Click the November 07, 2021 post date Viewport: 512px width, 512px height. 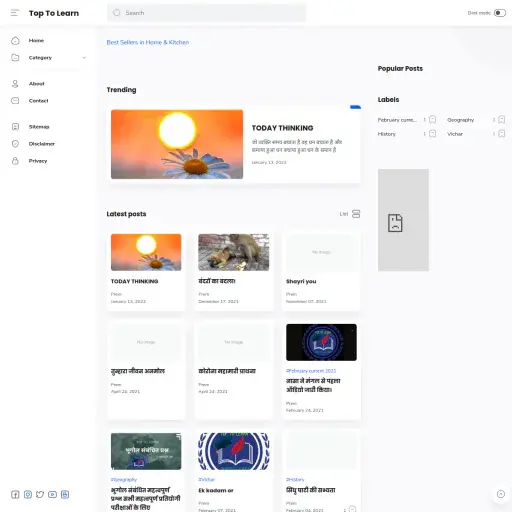[306, 301]
